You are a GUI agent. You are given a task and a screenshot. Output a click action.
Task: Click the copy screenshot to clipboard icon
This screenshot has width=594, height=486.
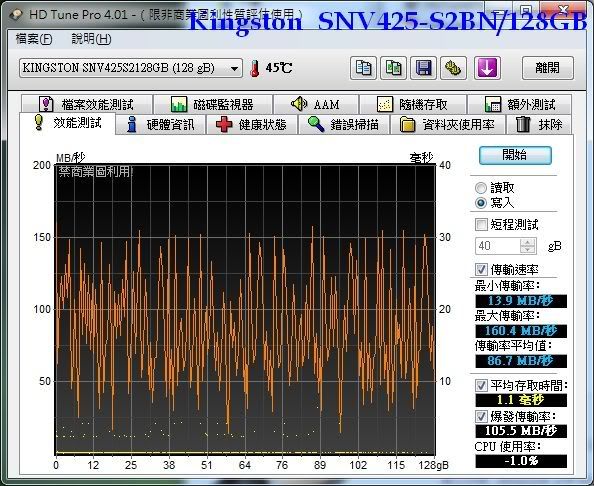[x=393, y=68]
